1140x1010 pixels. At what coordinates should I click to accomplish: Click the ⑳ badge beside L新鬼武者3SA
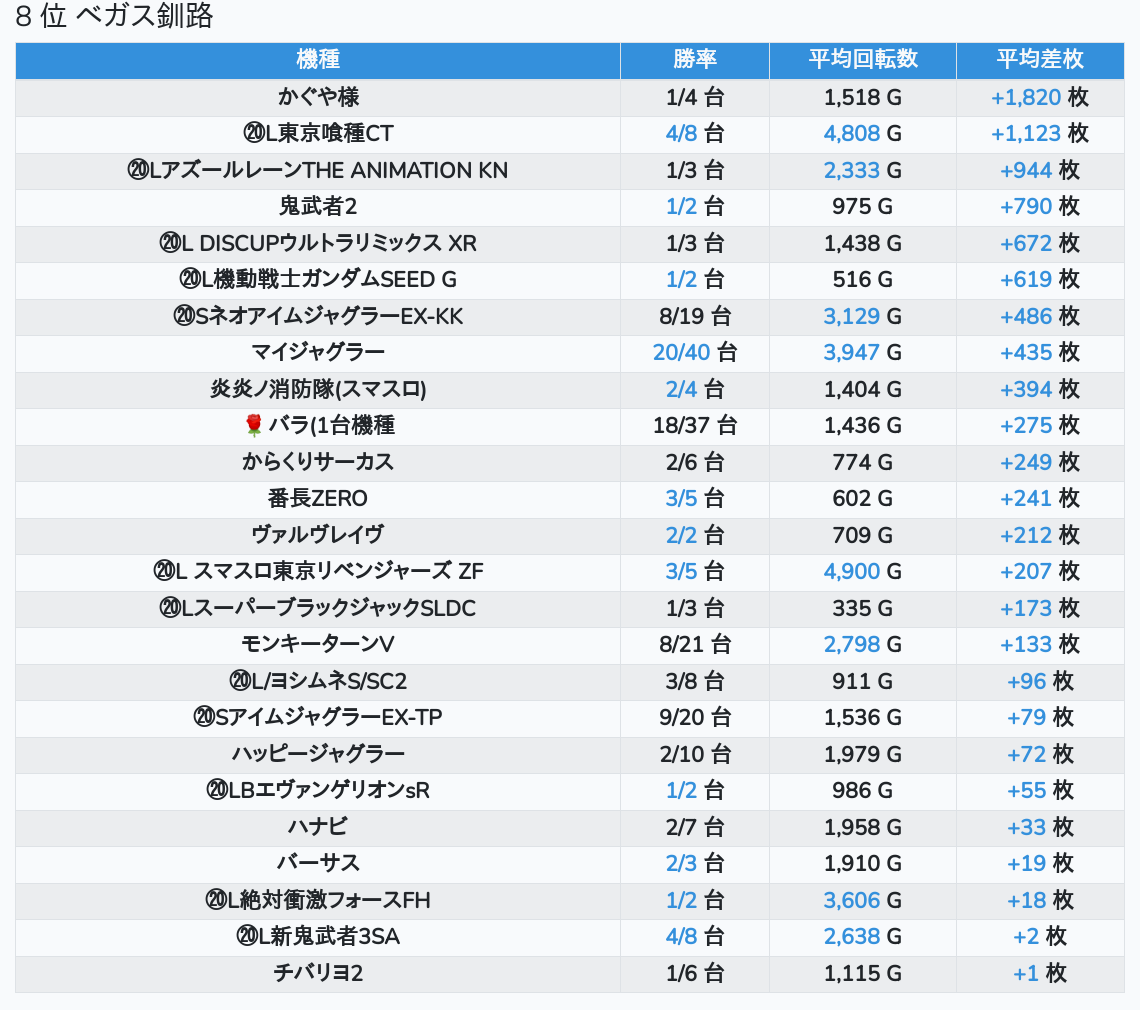click(247, 937)
